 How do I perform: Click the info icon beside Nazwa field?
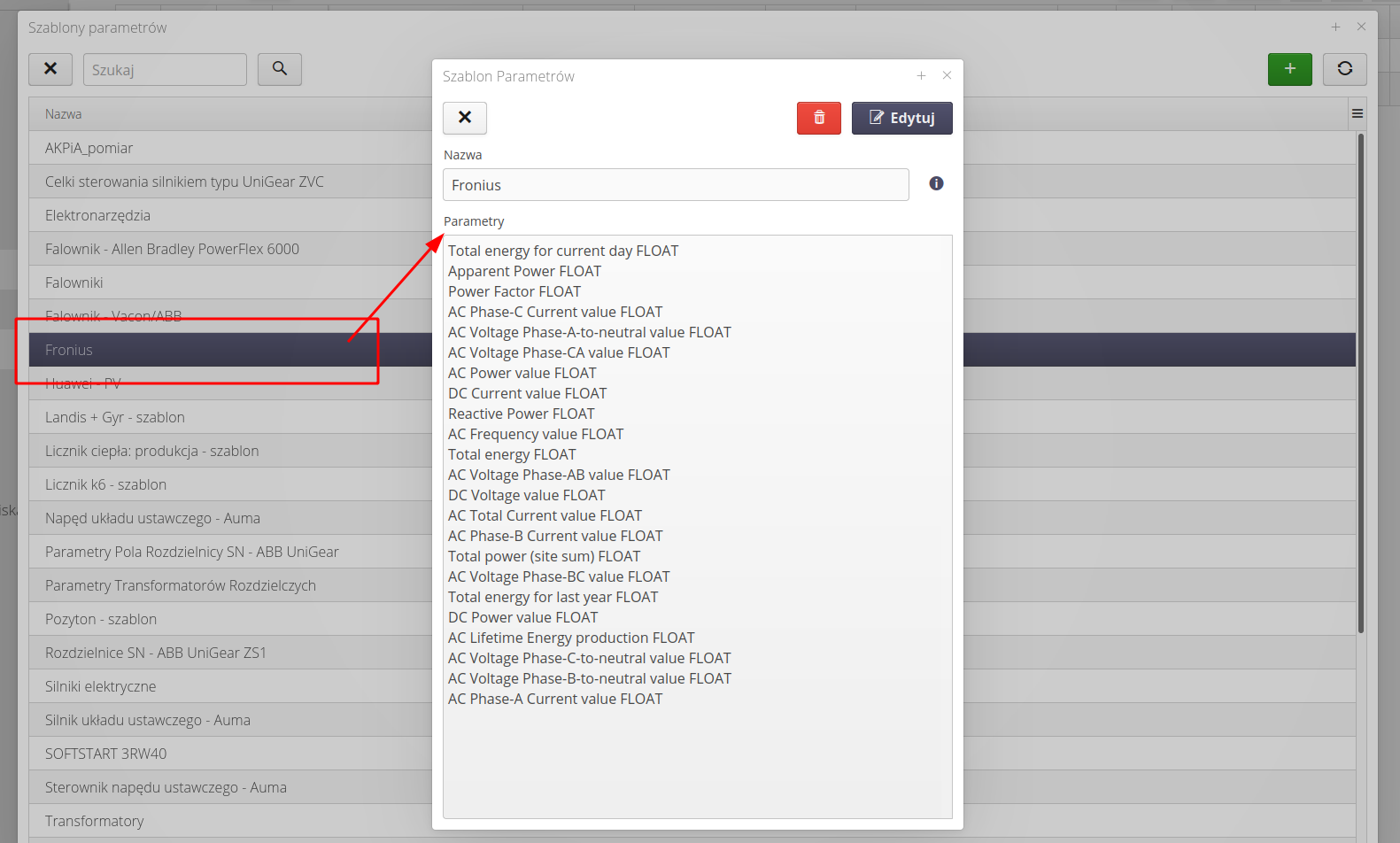(x=936, y=183)
